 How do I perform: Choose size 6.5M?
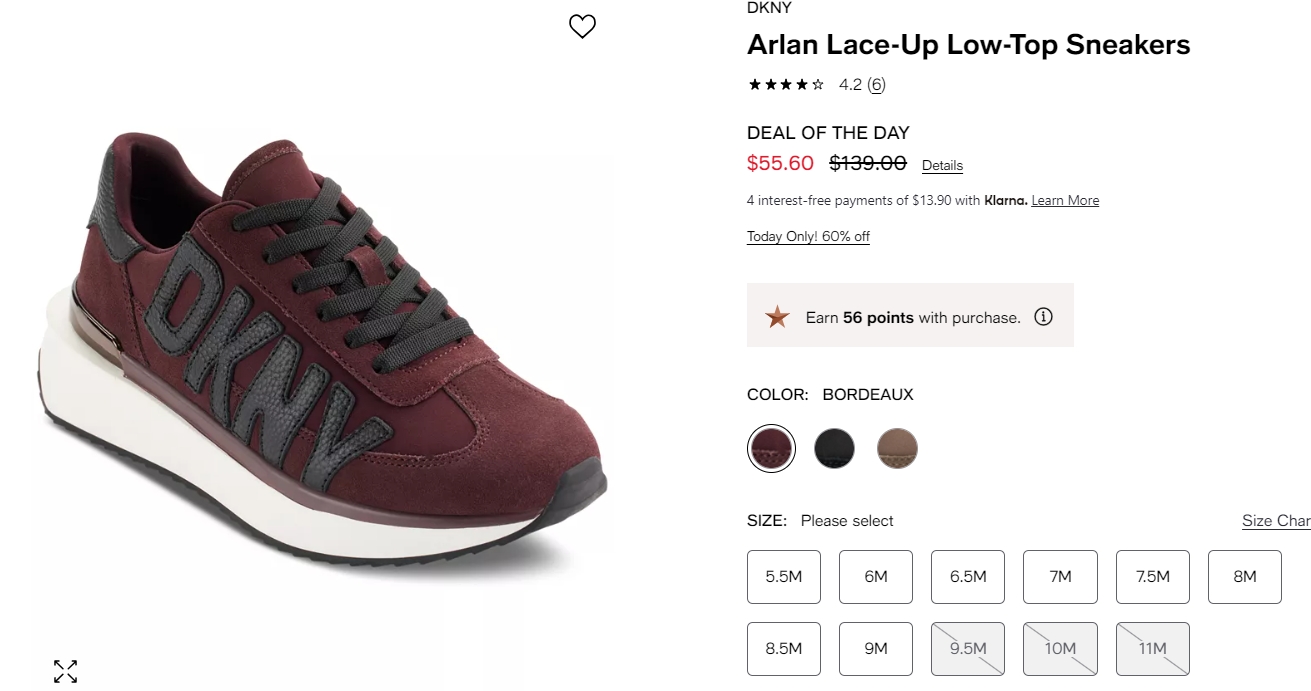click(x=968, y=577)
